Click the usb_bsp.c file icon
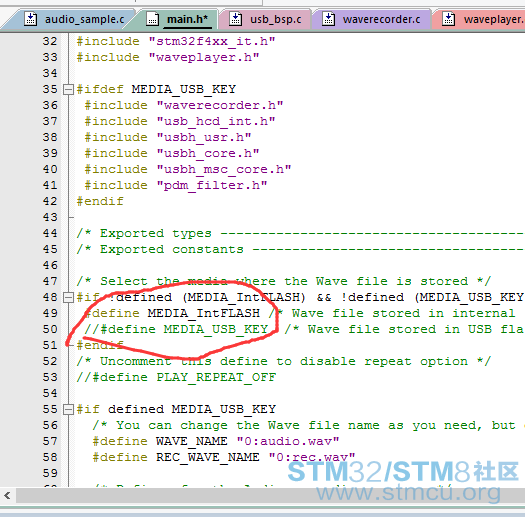 click(235, 19)
